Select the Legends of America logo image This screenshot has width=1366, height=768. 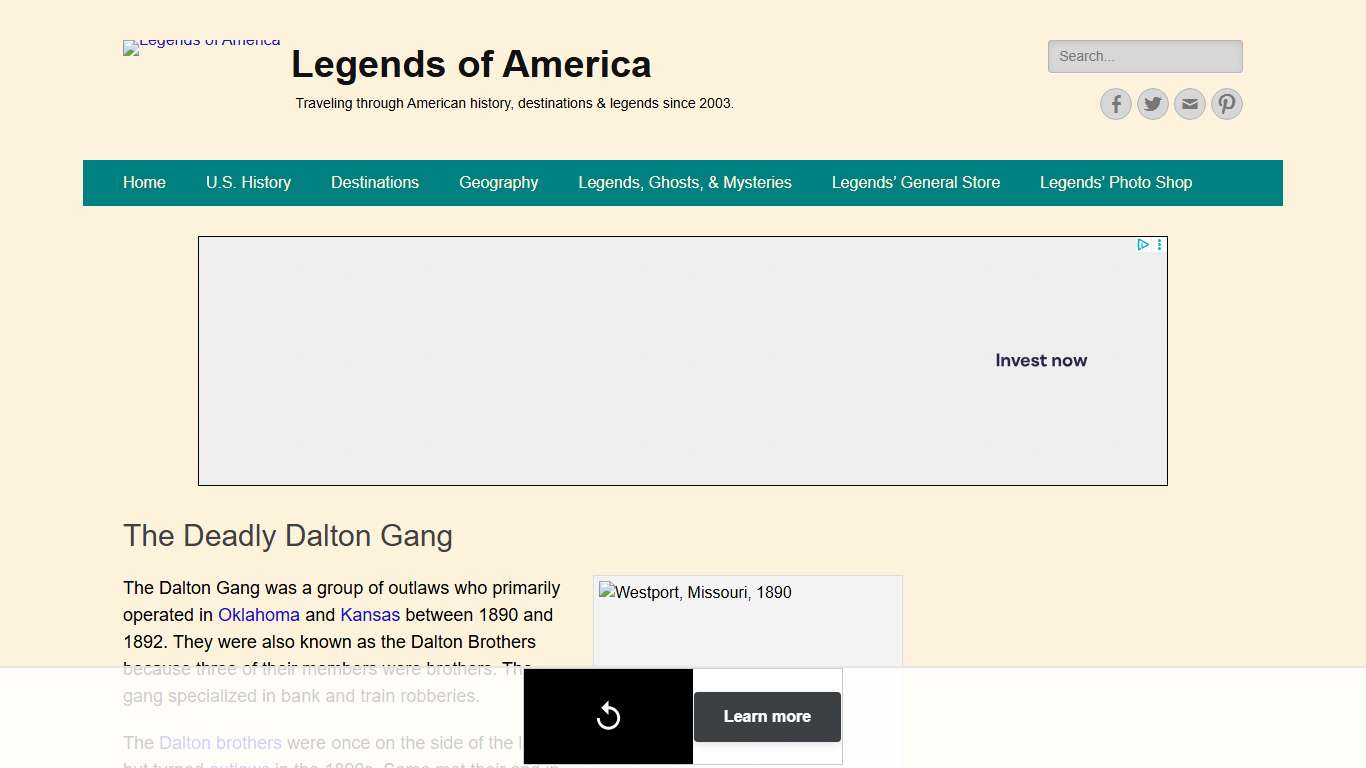coord(201,47)
